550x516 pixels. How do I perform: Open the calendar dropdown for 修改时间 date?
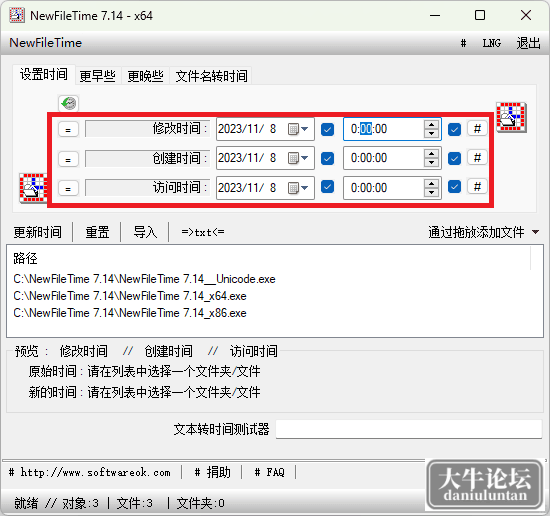pyautogui.click(x=298, y=129)
